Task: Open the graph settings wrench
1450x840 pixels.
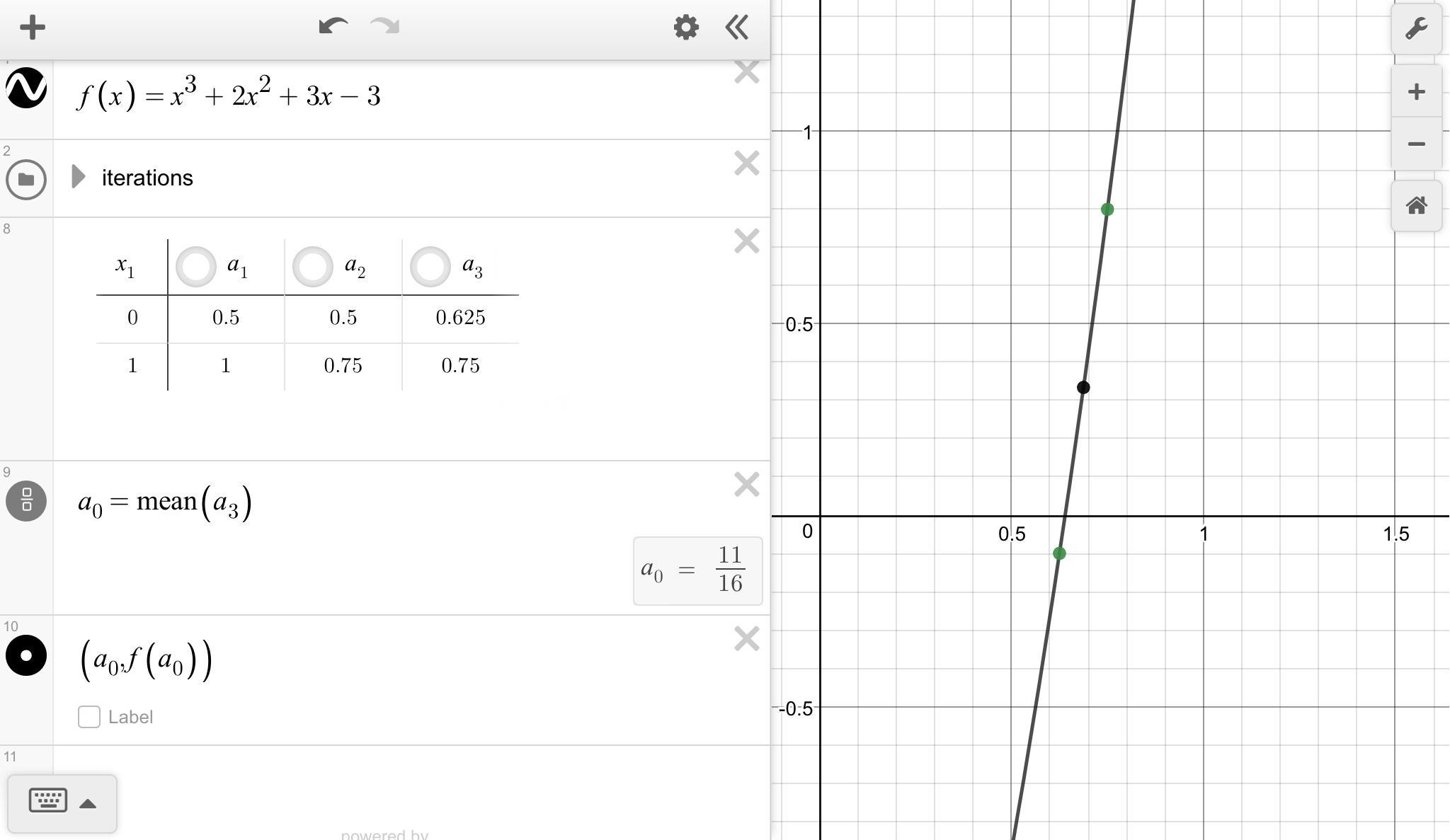Action: [1416, 28]
